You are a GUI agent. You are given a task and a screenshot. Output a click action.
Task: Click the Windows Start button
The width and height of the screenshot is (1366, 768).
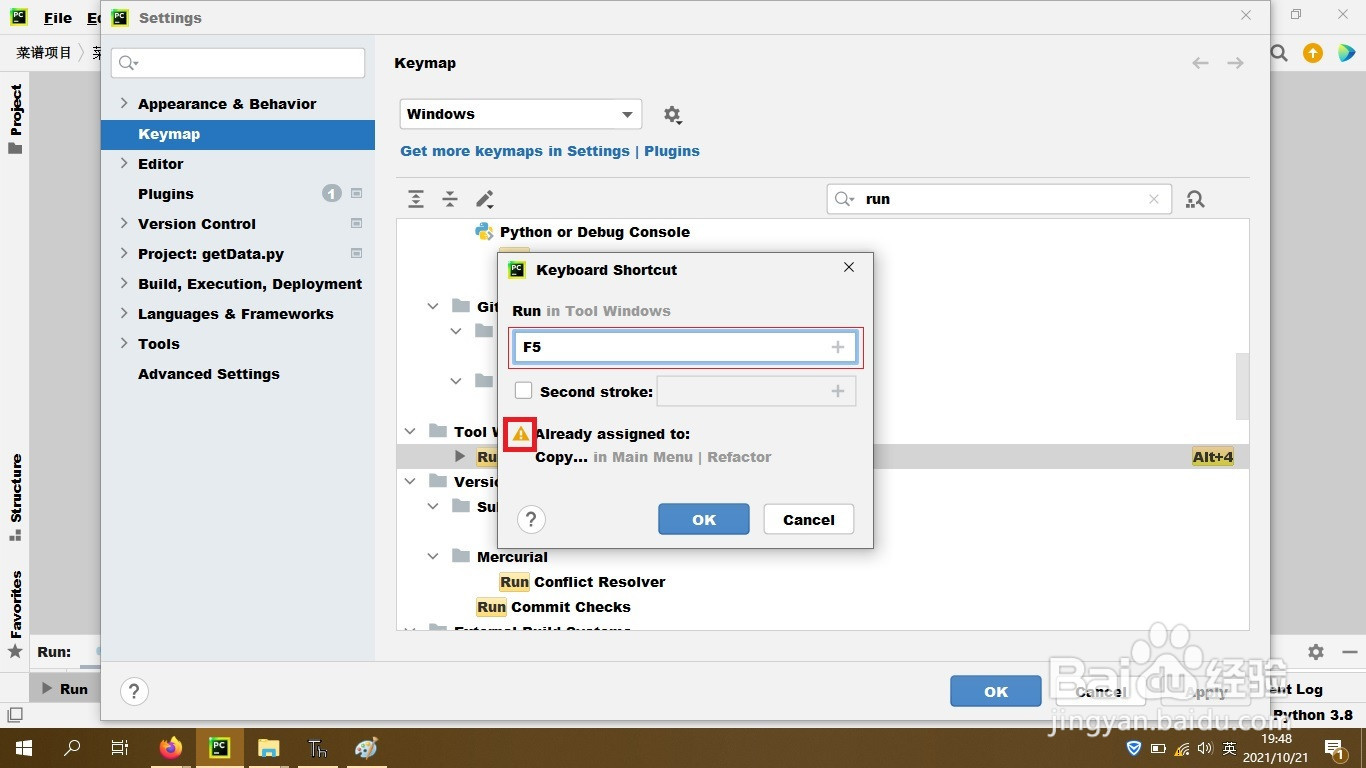24,747
